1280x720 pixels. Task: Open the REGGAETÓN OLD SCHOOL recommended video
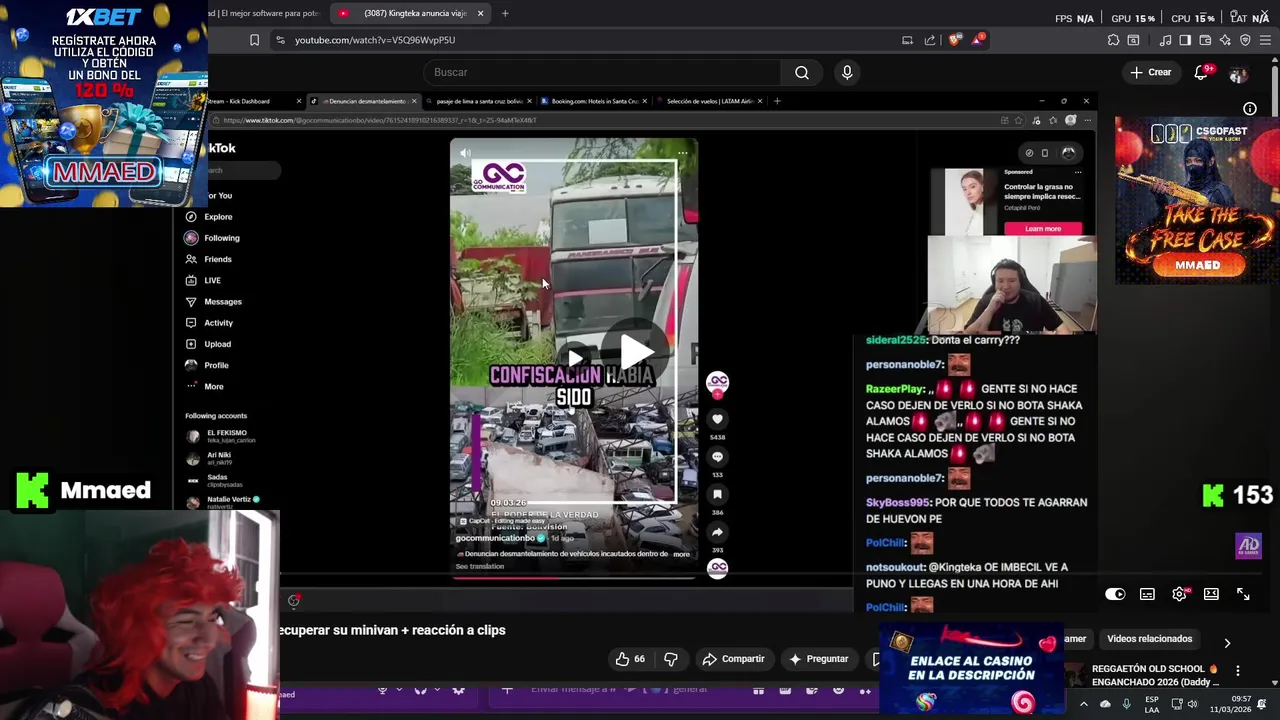1155,675
